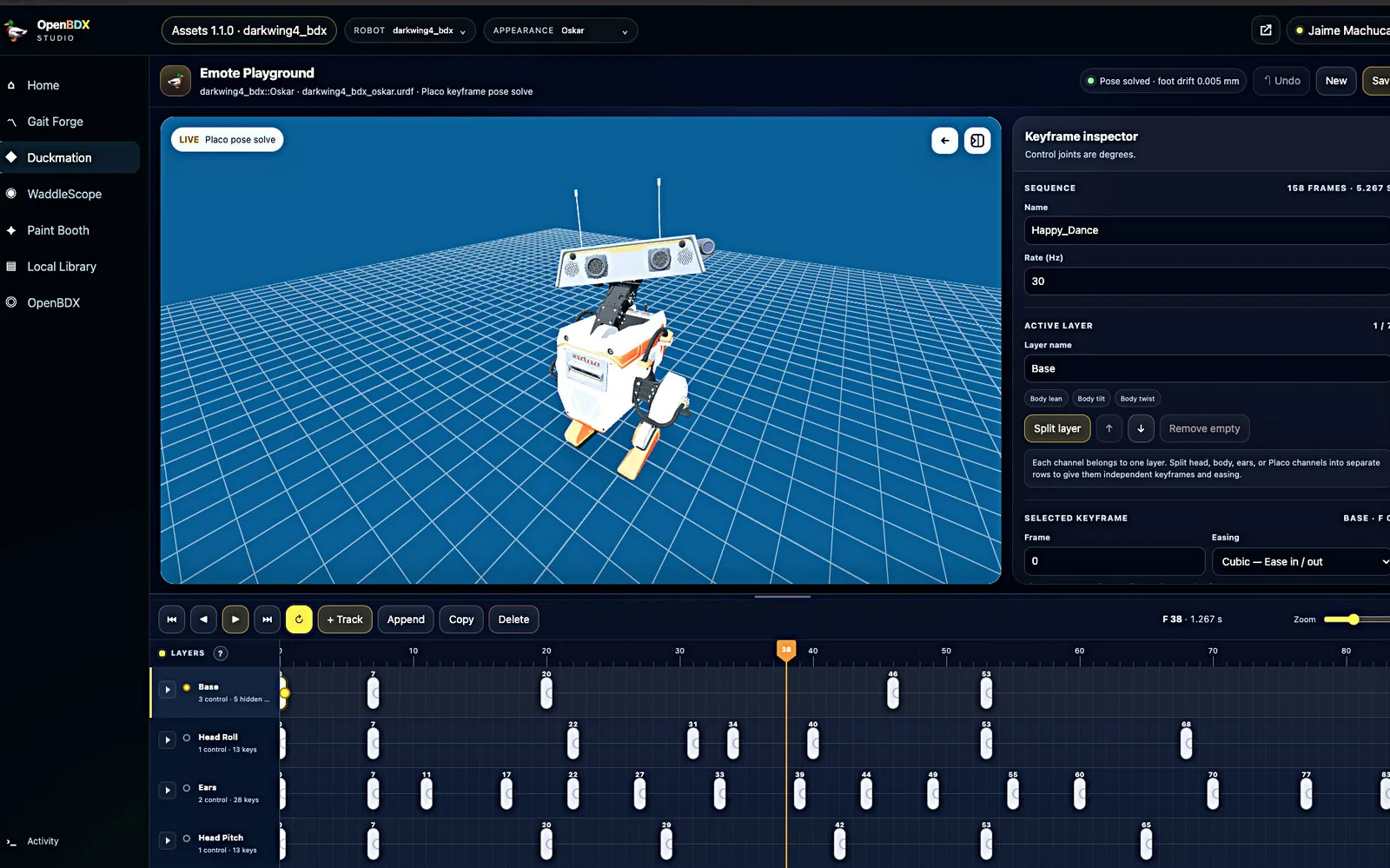Expand the Ears layer row
This screenshot has width=1390, height=868.
click(x=168, y=791)
